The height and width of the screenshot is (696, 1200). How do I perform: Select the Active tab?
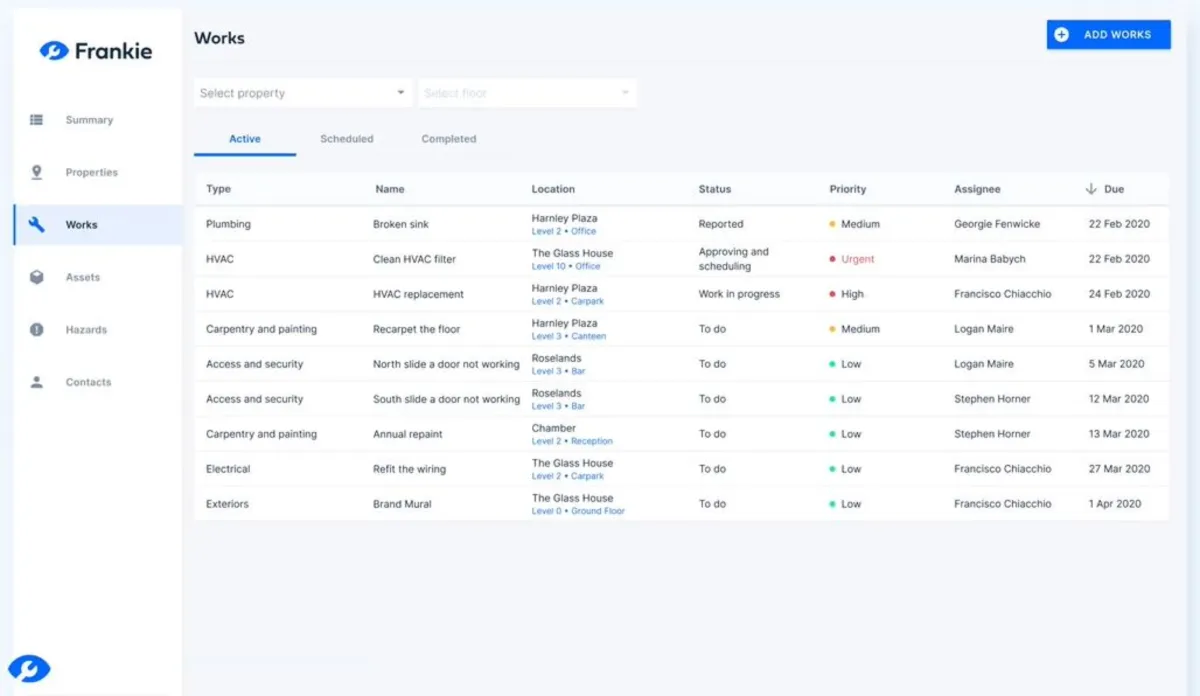pyautogui.click(x=245, y=139)
